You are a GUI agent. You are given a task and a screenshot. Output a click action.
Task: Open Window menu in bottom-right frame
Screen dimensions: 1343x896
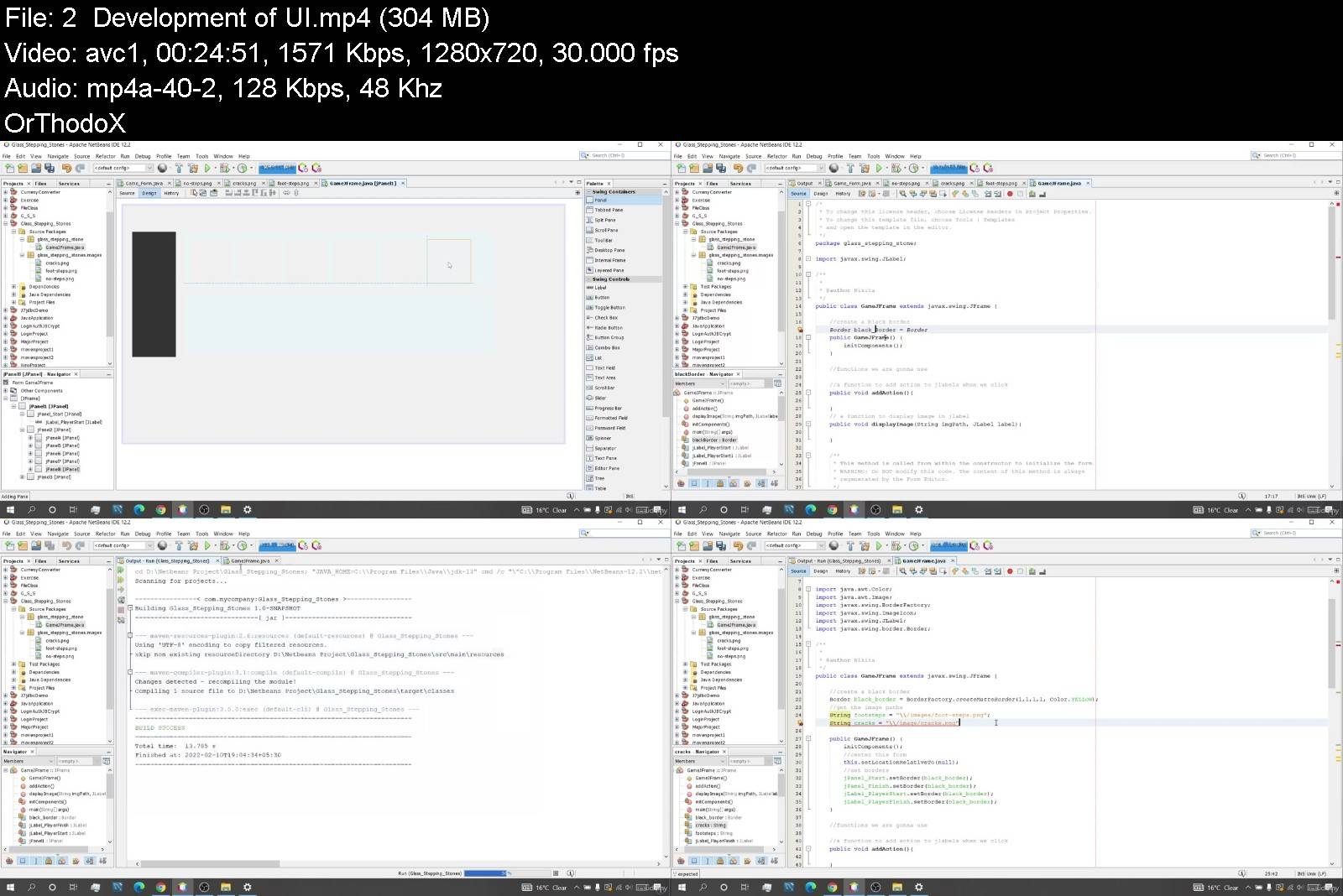(x=895, y=534)
